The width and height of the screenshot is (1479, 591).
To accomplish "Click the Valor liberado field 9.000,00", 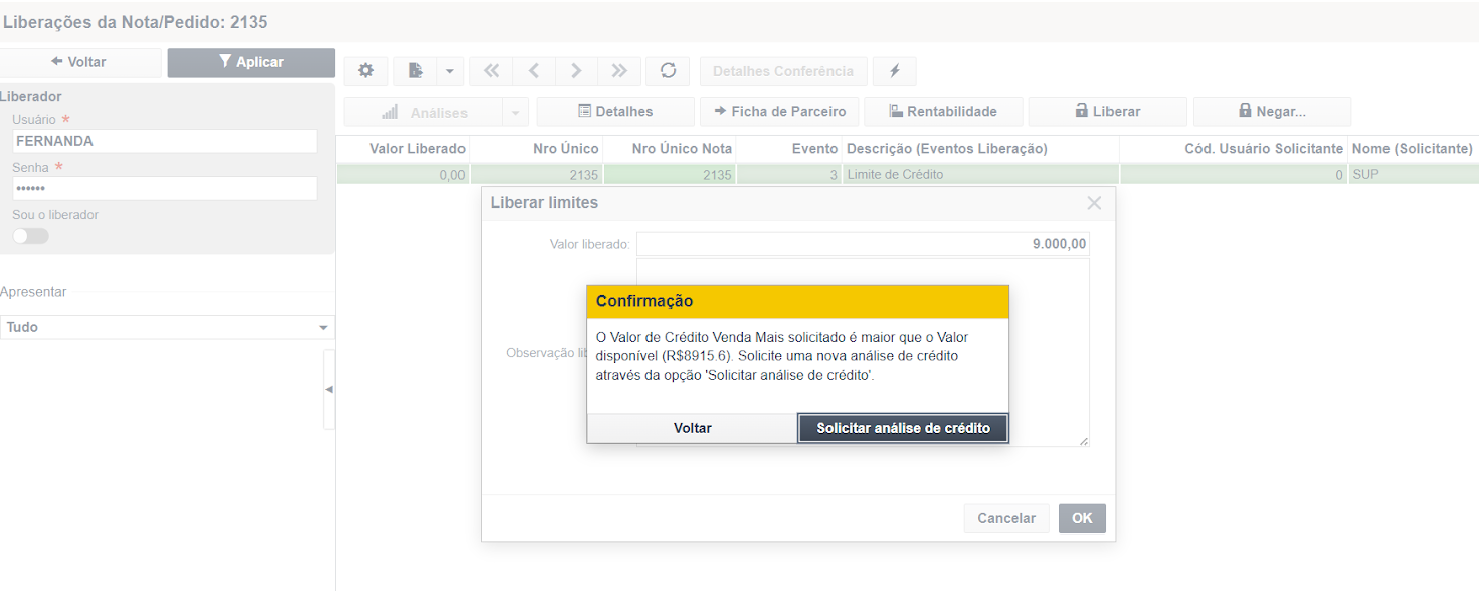I will click(863, 244).
